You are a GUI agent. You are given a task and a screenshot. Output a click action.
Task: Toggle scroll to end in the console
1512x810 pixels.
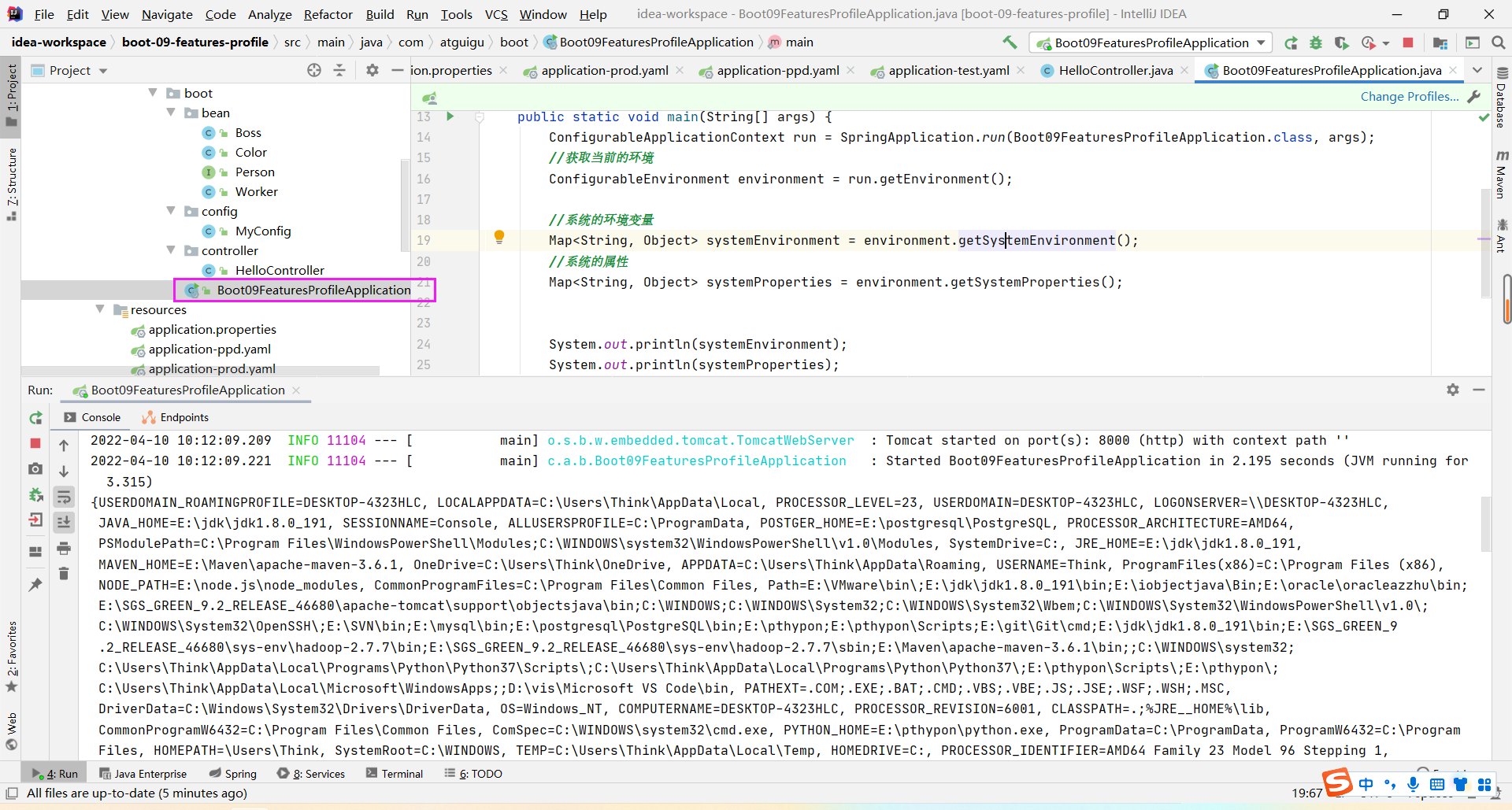64,522
